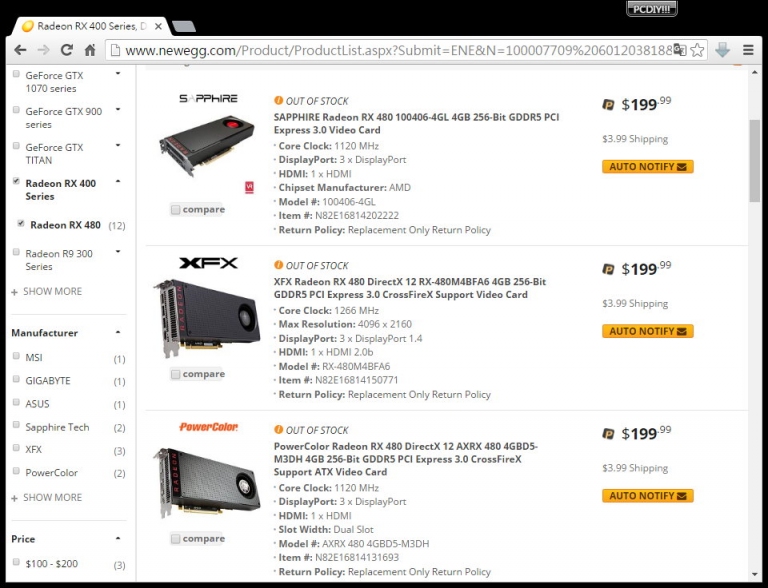
Task: Click the page vertical scrollbar thumb
Action: (755, 160)
